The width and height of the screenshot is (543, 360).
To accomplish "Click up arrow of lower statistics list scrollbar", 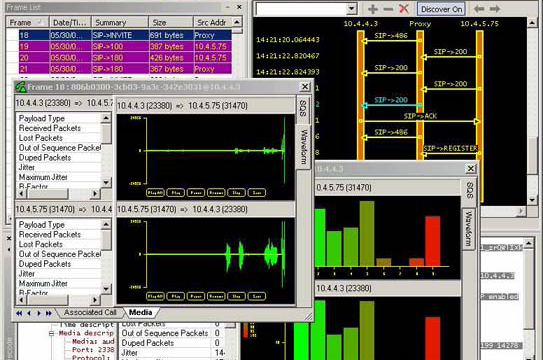I will tap(106, 224).
